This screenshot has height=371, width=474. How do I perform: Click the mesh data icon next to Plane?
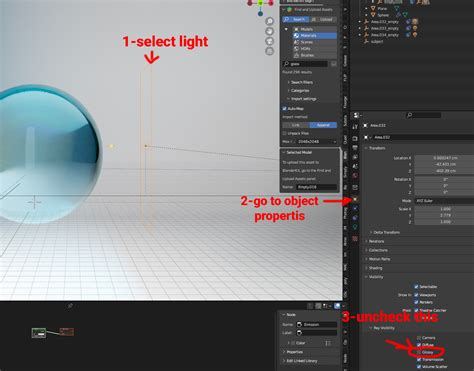pos(397,8)
